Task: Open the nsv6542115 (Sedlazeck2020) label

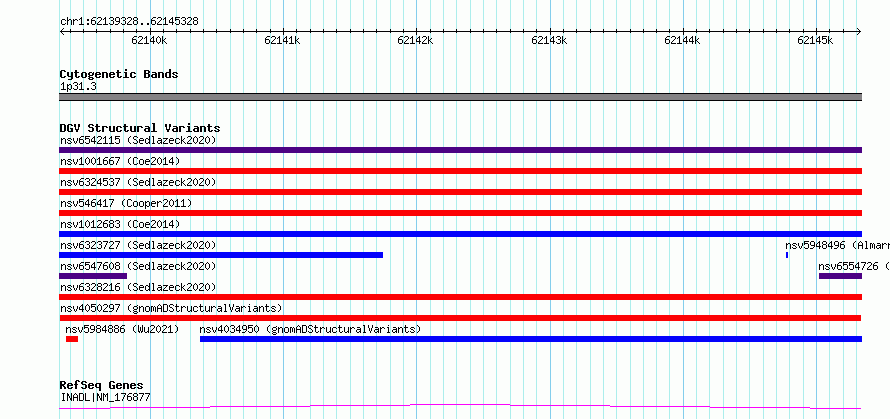Action: (138, 140)
